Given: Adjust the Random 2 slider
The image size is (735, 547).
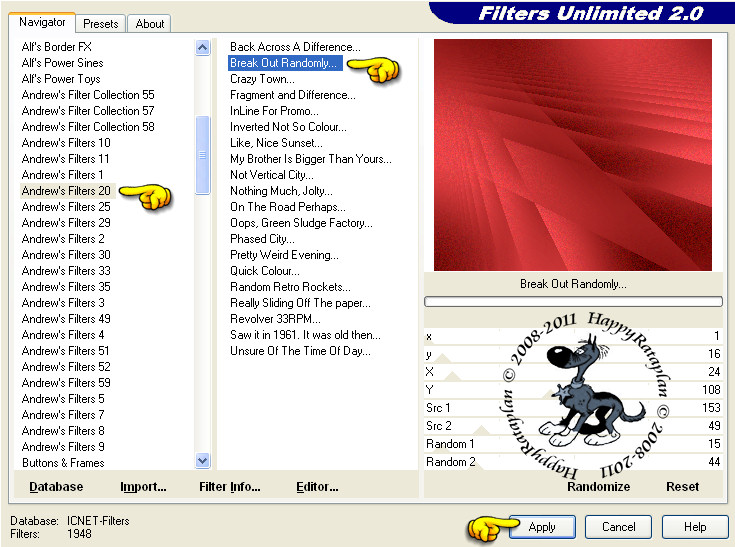Looking at the screenshot, I should coord(573,462).
